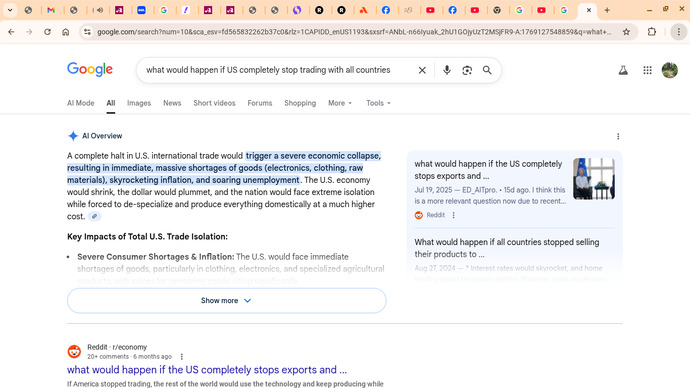Viewport: 690px width, 388px height.
Task: Open Chrome three-dot menu
Action: [x=679, y=32]
